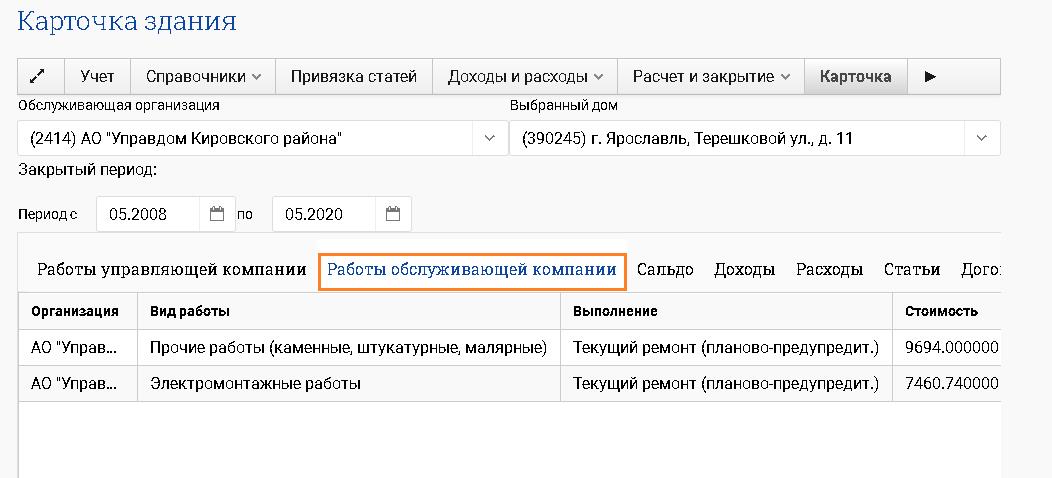Open calendar for period start date
The image size is (1052, 478).
(217, 214)
